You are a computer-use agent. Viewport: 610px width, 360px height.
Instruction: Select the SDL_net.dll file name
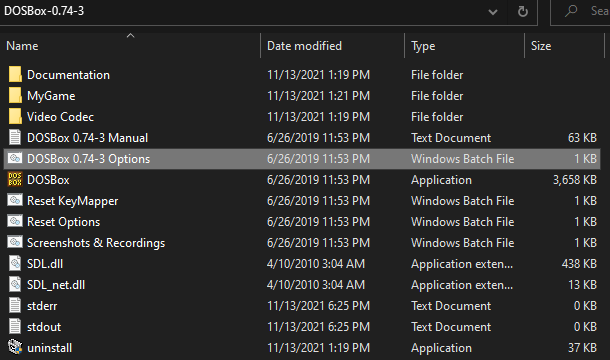(x=56, y=285)
